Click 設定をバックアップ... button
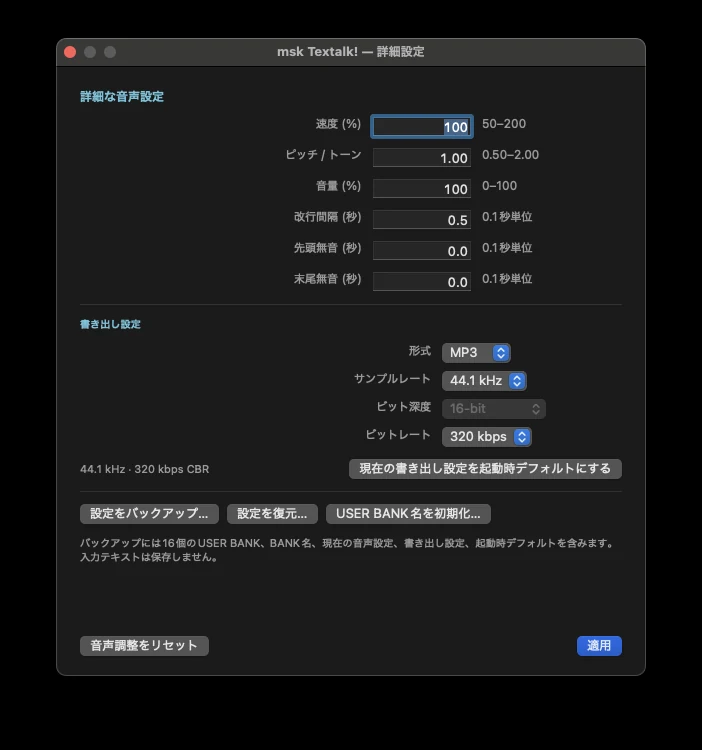The width and height of the screenshot is (702, 750). click(x=149, y=514)
